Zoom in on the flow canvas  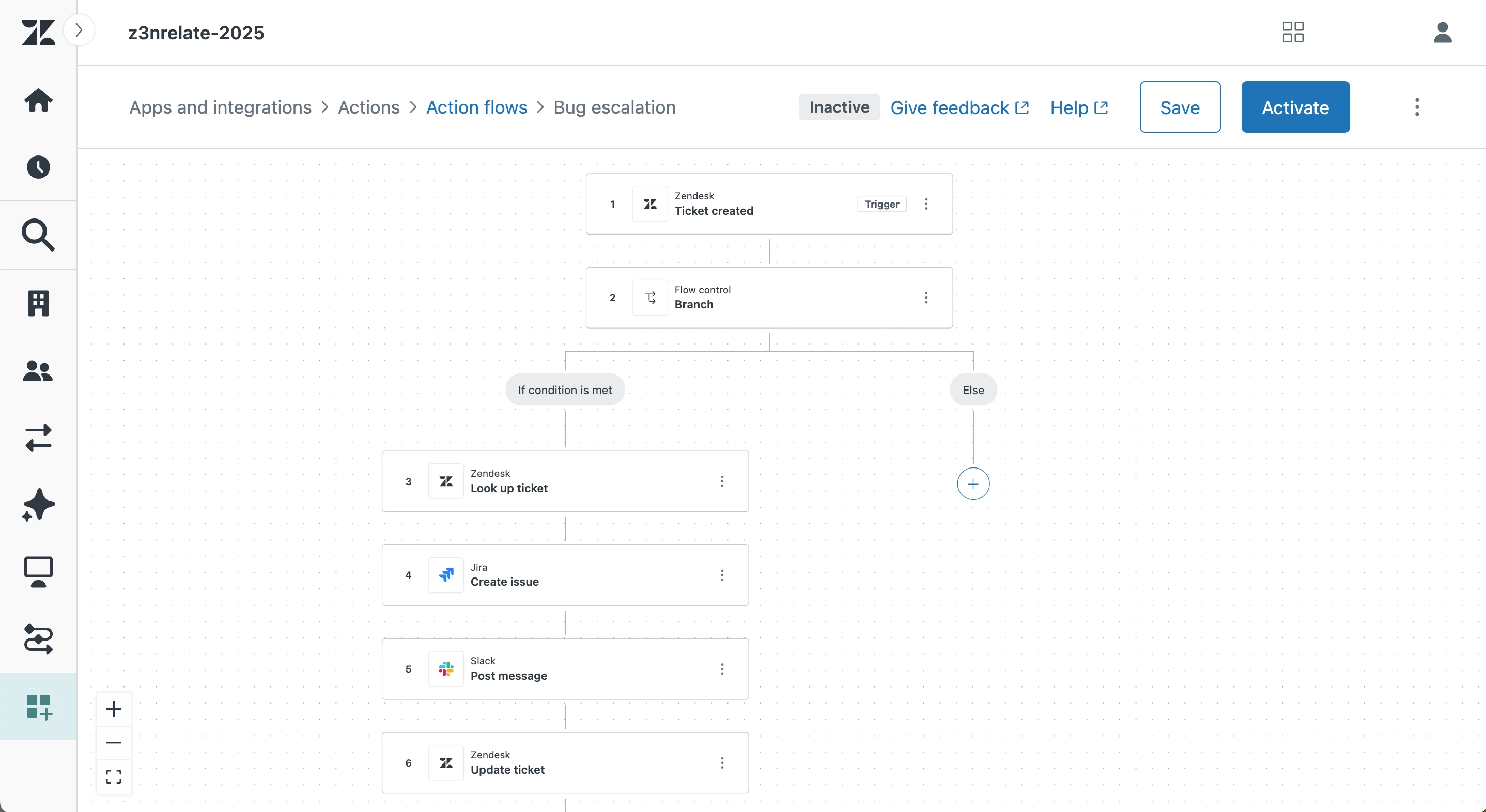(x=114, y=709)
